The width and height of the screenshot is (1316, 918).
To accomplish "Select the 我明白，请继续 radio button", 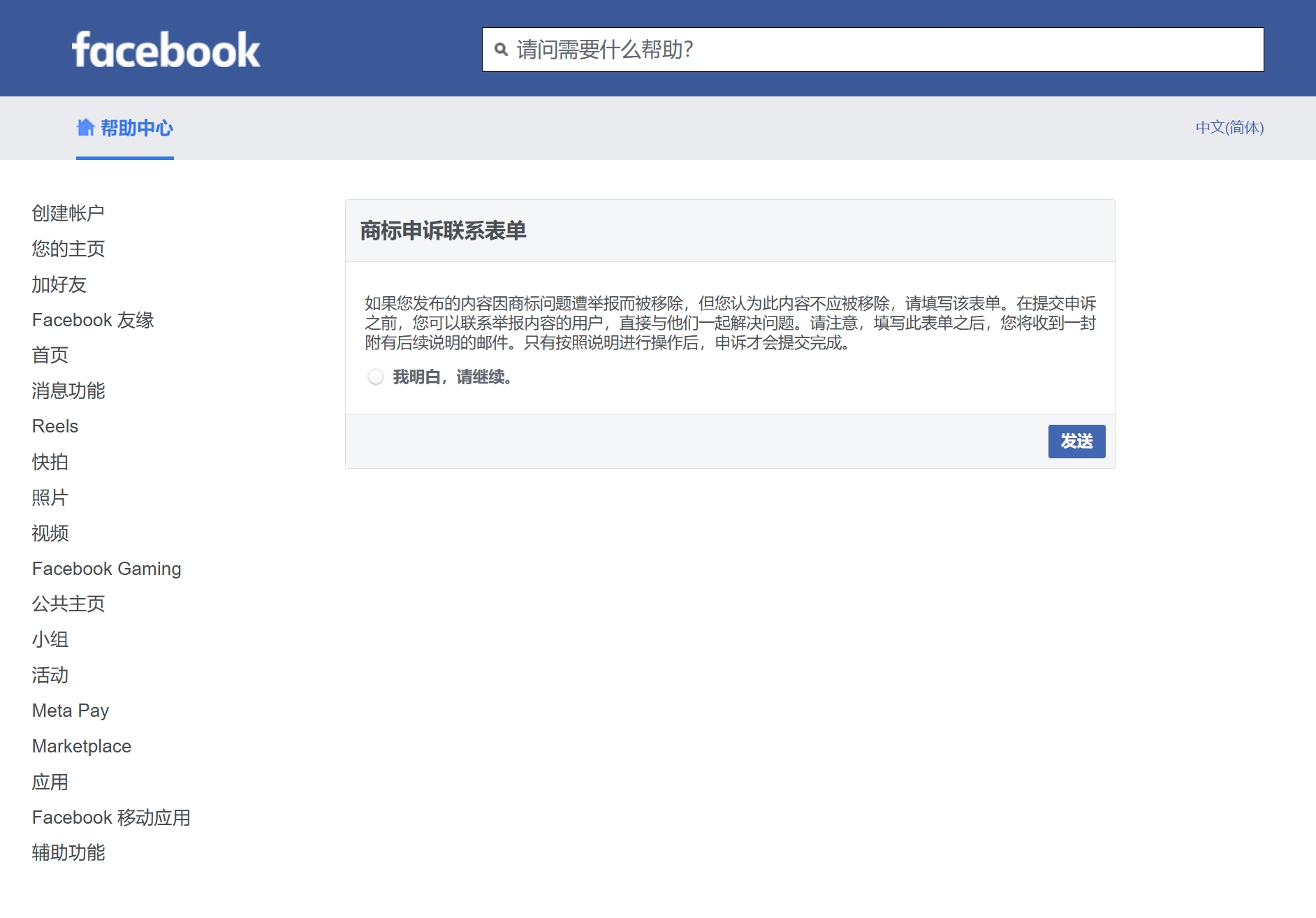I will pos(376,377).
